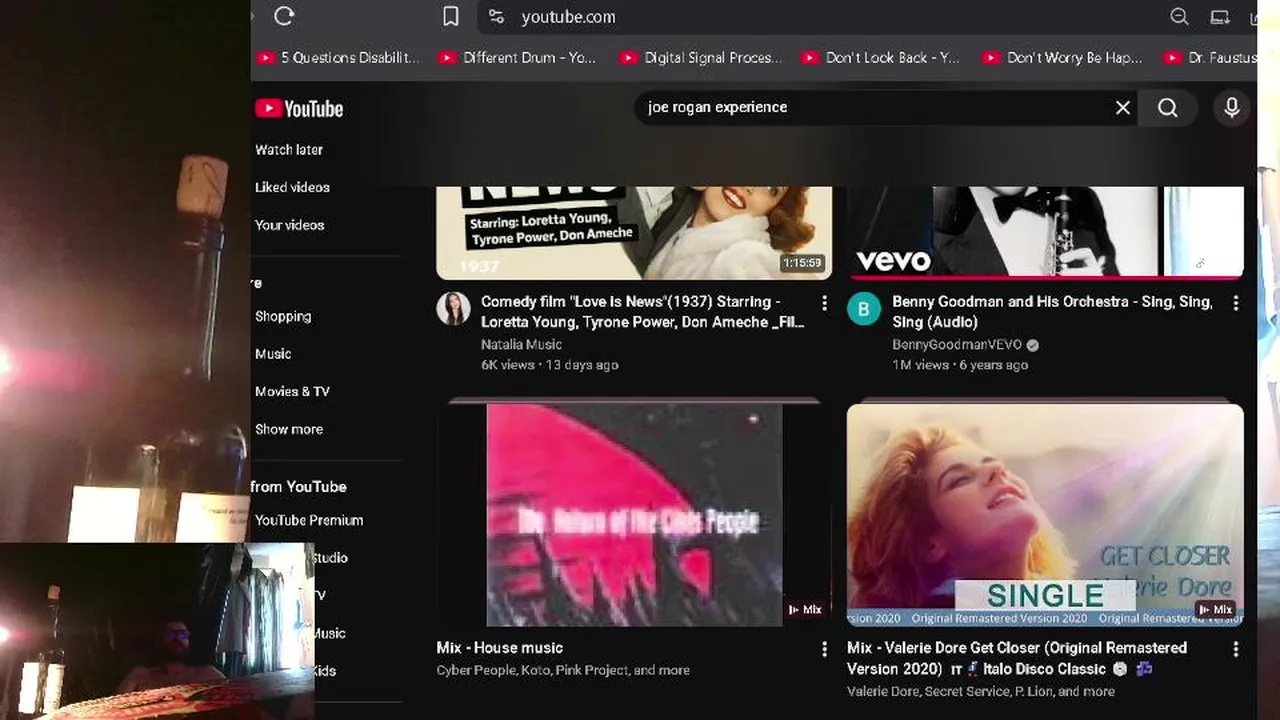The height and width of the screenshot is (720, 1280).
Task: Start voice search with microphone icon
Action: click(x=1232, y=107)
